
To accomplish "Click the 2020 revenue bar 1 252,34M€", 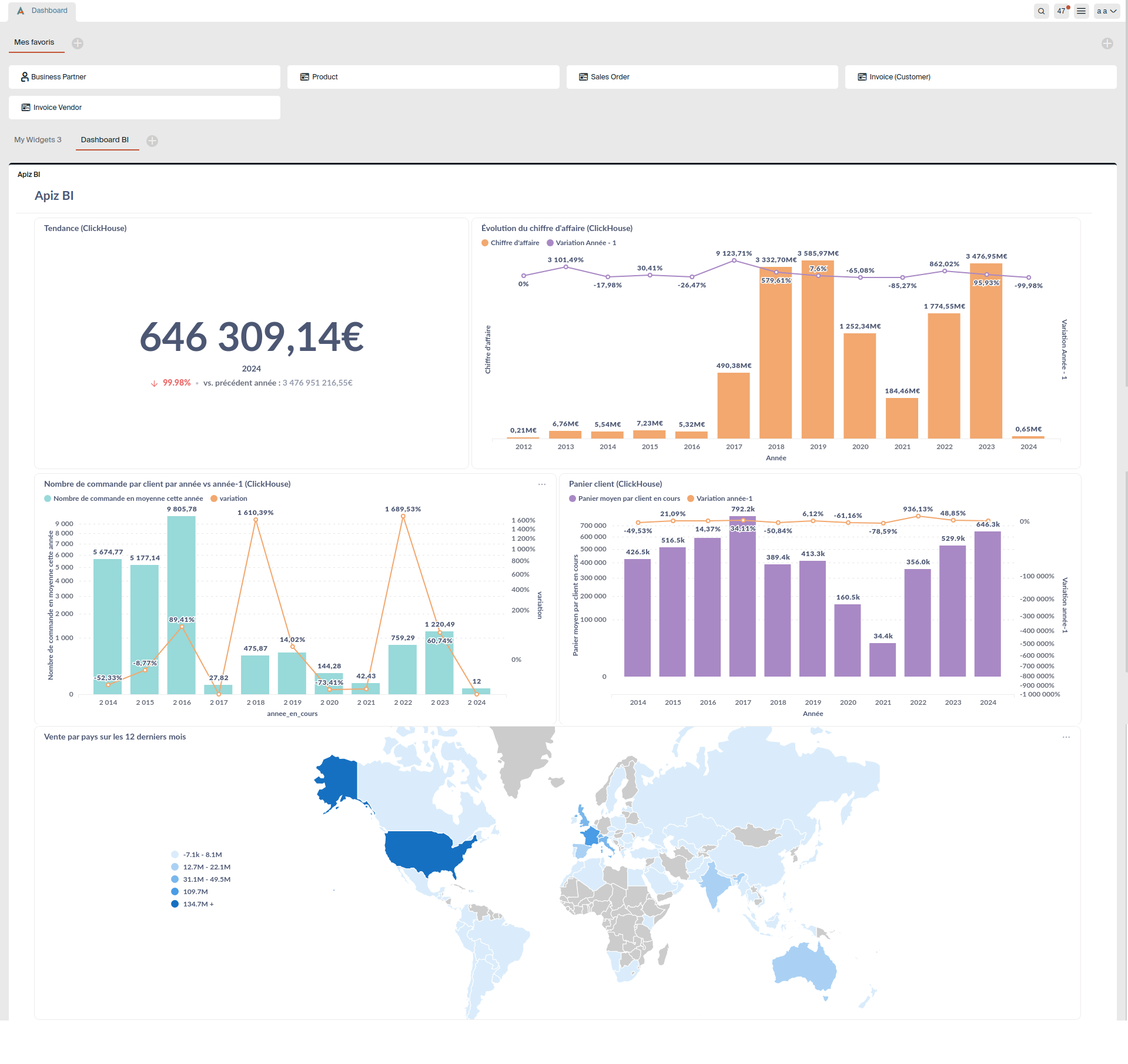I will [x=860, y=386].
